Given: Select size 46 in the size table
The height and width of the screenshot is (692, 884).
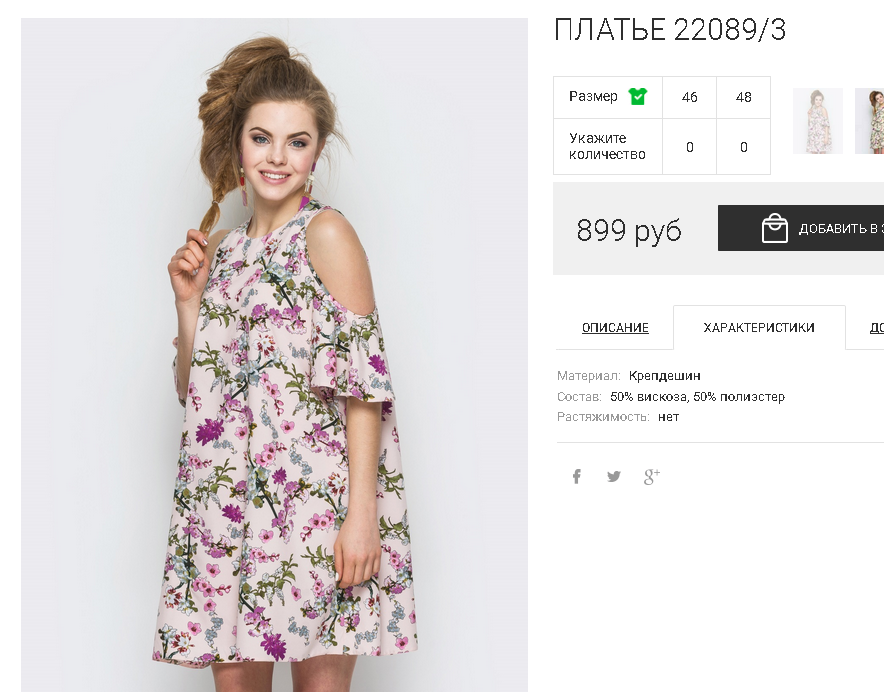Looking at the screenshot, I should tap(690, 97).
